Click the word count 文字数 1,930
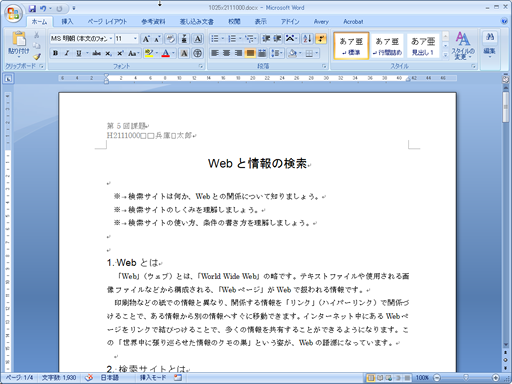The height and width of the screenshot is (384, 512). (59, 378)
